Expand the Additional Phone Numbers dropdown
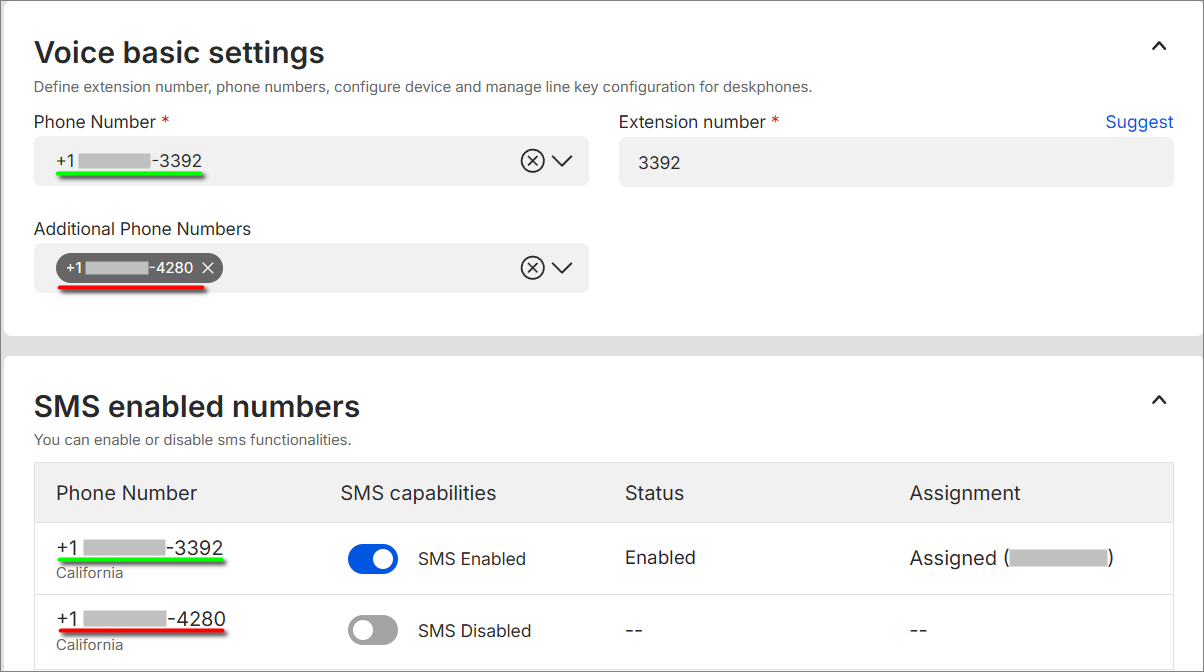Screen dimensions: 1204x672 [x=562, y=268]
